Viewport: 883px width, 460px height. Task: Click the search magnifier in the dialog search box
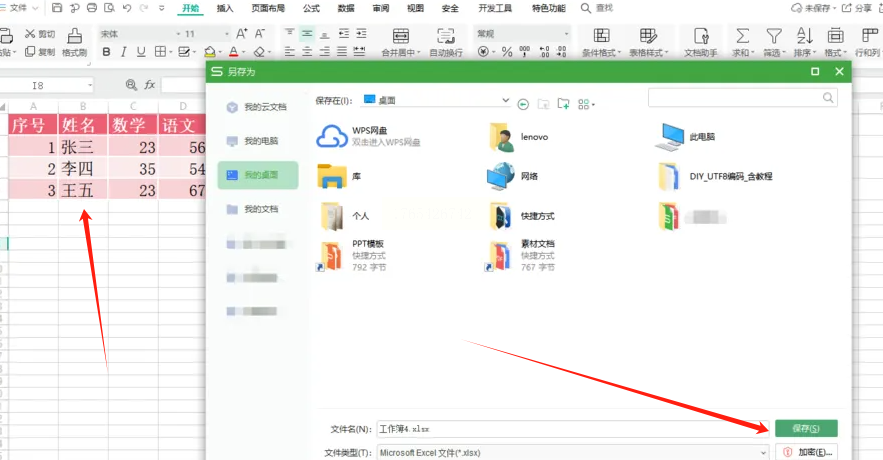pos(828,97)
